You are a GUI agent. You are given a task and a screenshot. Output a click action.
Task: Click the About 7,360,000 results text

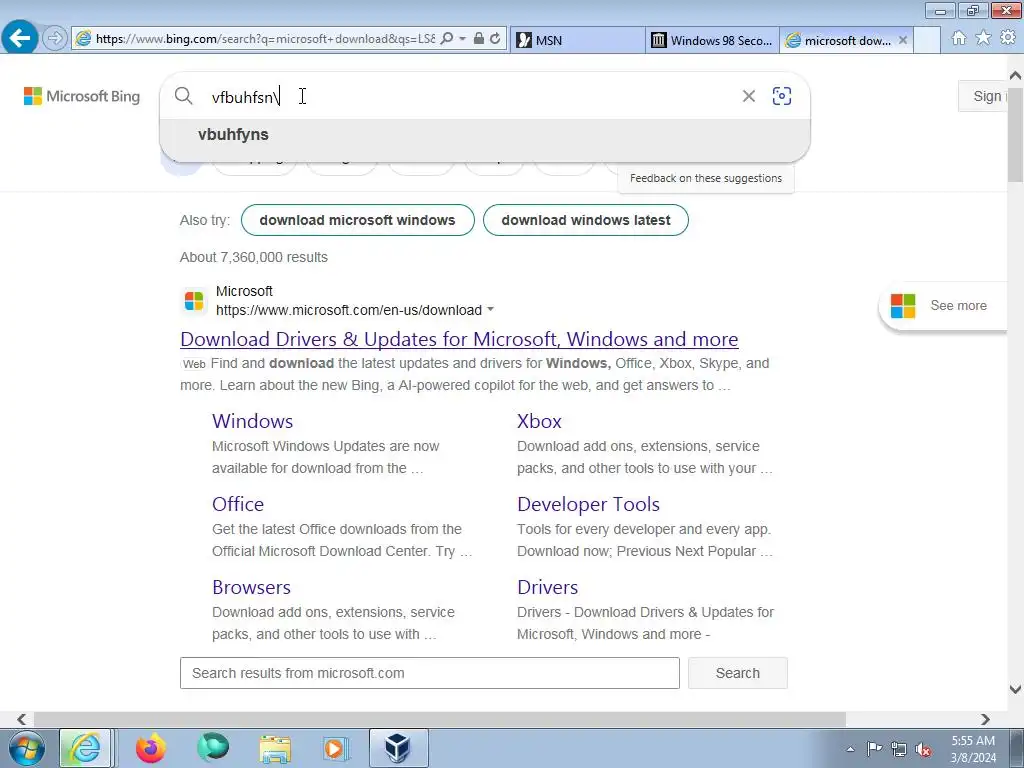(x=253, y=257)
